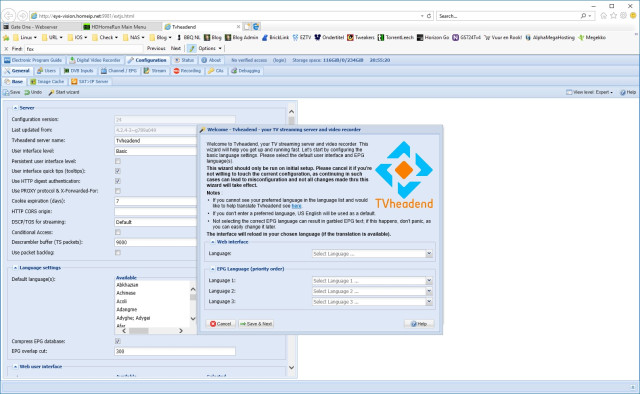Click the smiley feedback icon

633,16
